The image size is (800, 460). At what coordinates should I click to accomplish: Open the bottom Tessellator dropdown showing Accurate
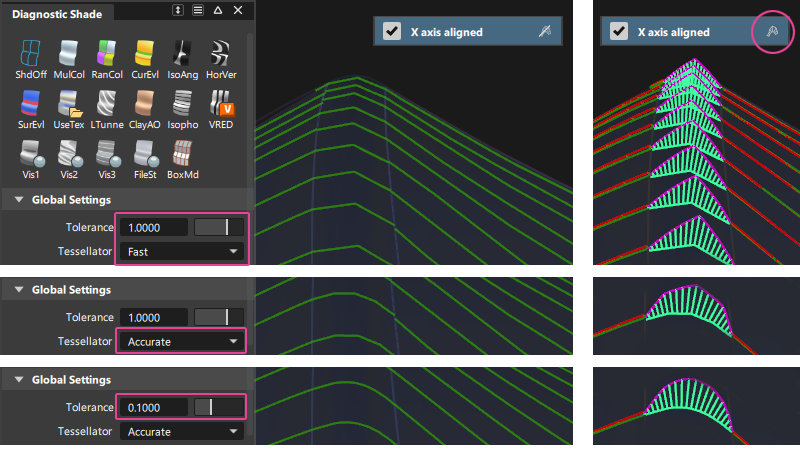coord(182,431)
